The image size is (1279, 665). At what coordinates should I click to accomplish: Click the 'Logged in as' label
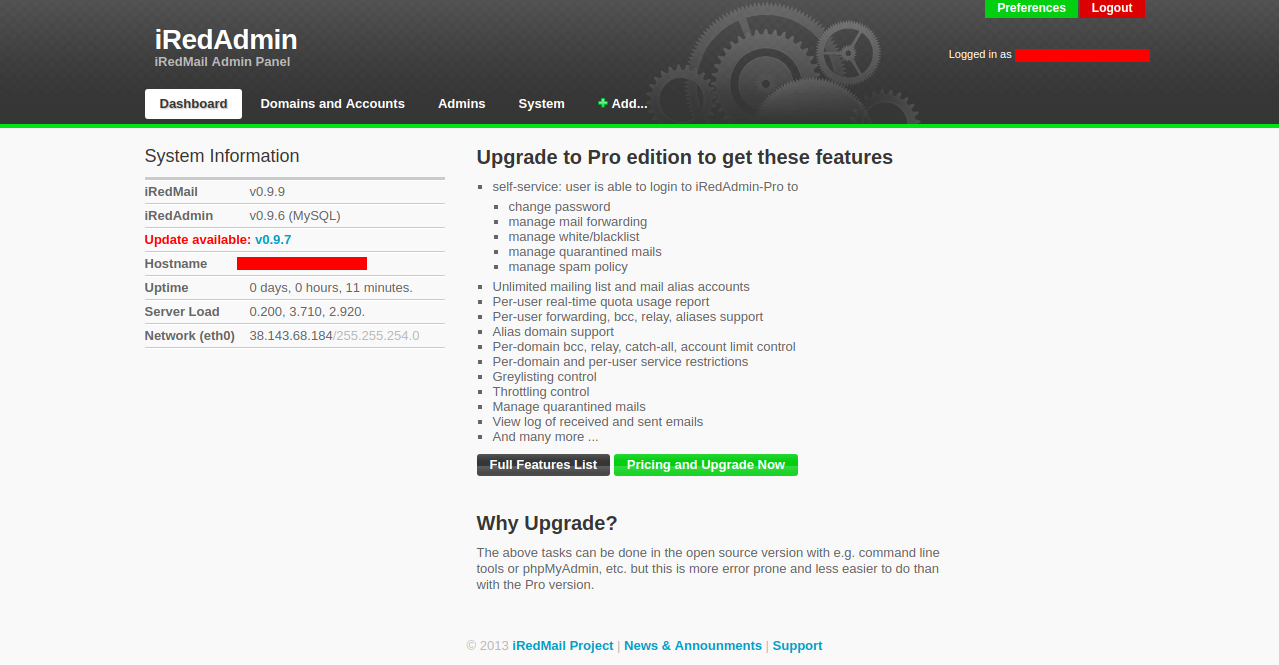980,55
